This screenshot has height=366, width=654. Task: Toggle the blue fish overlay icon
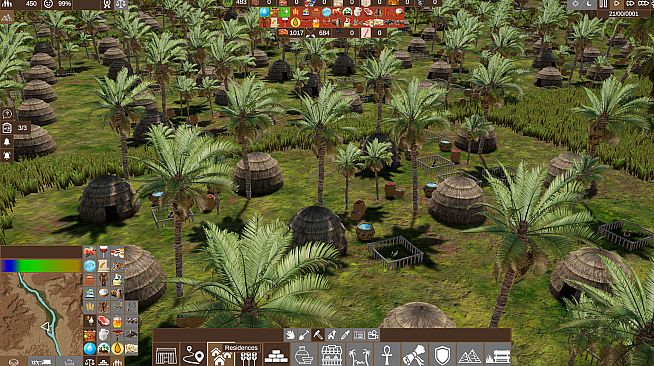click(90, 266)
